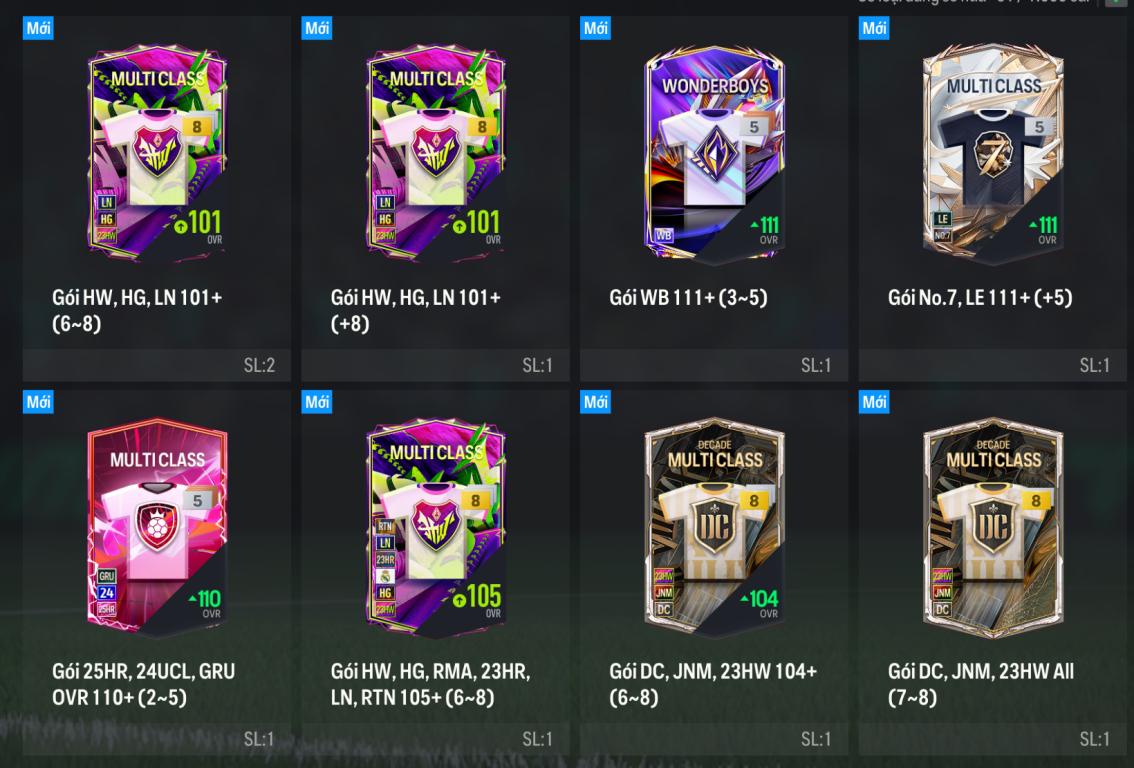Click the Mới badge on 25HR, 24UCL, GRU pack
1134x768 pixels.
click(x=38, y=402)
